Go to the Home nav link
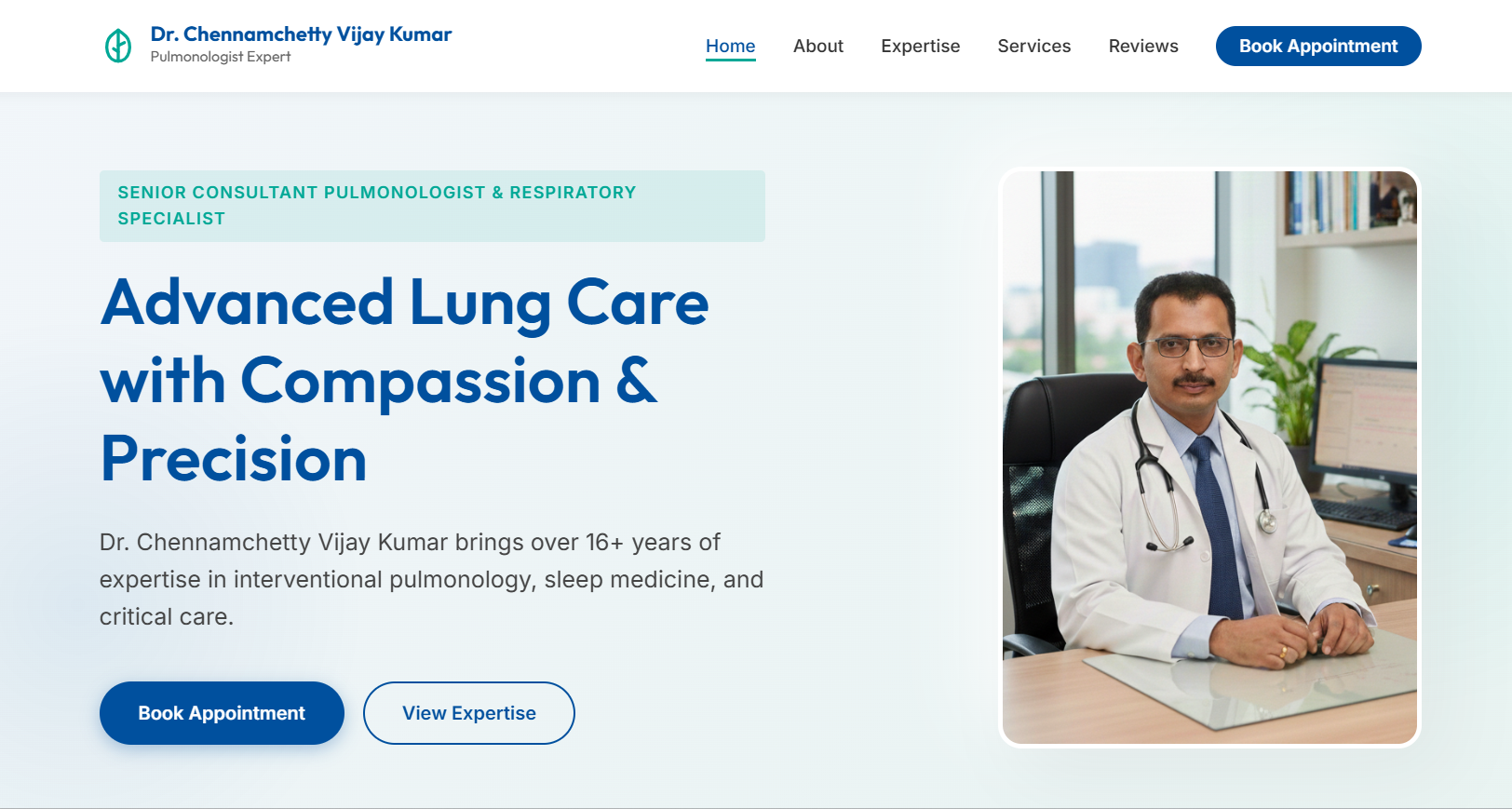The height and width of the screenshot is (809, 1512). (730, 46)
